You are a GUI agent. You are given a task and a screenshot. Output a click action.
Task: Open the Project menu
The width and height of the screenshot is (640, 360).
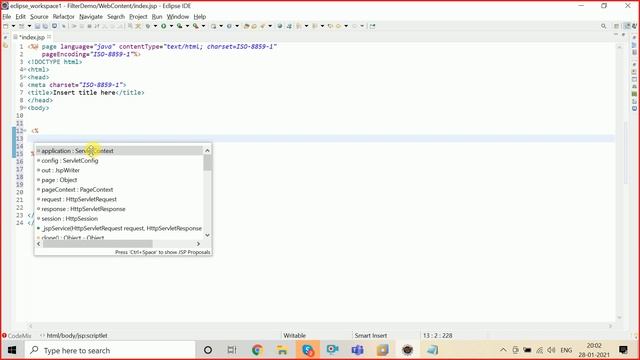(x=138, y=17)
